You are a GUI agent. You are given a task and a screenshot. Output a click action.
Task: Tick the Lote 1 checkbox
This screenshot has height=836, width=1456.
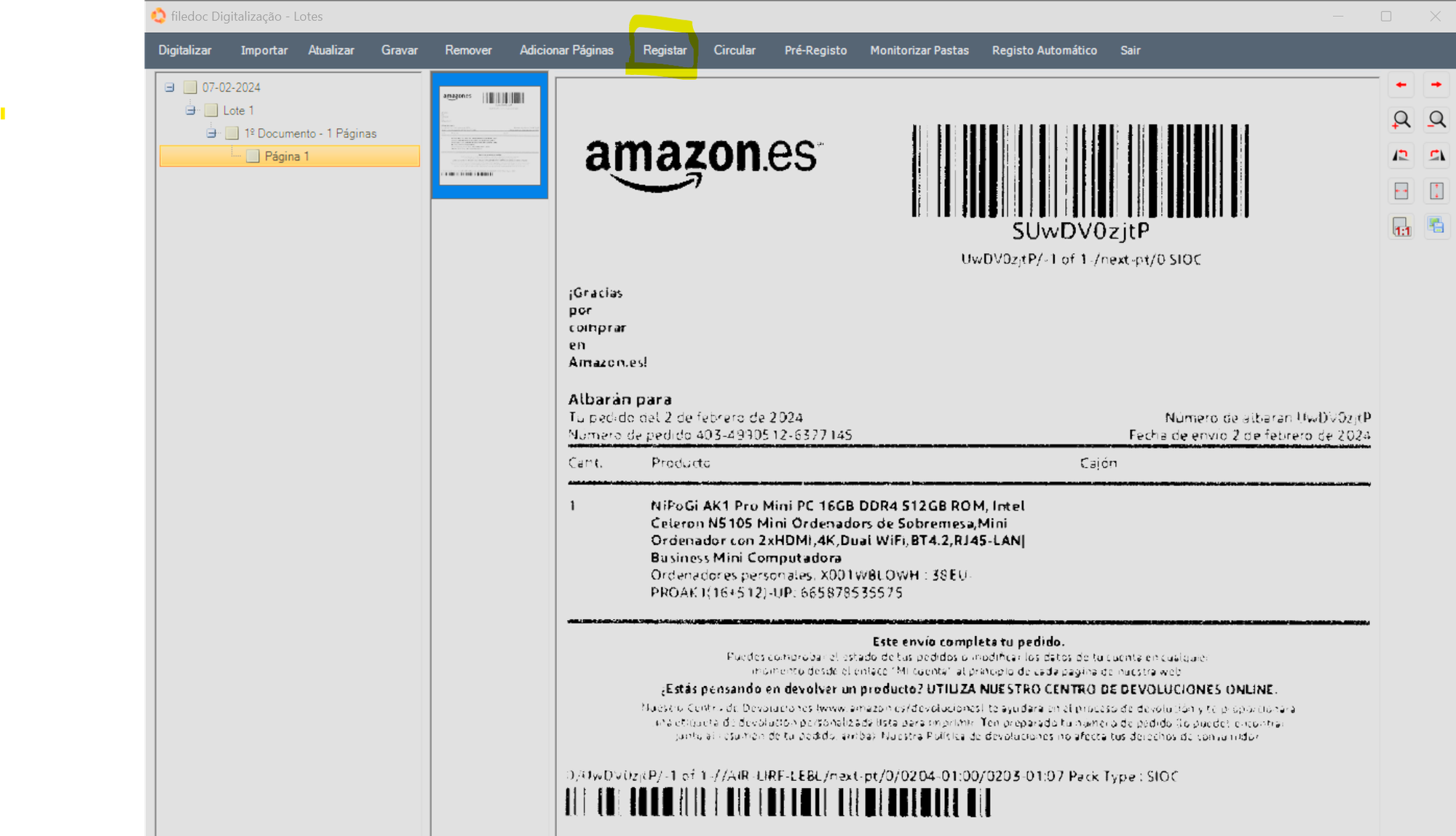tap(211, 111)
